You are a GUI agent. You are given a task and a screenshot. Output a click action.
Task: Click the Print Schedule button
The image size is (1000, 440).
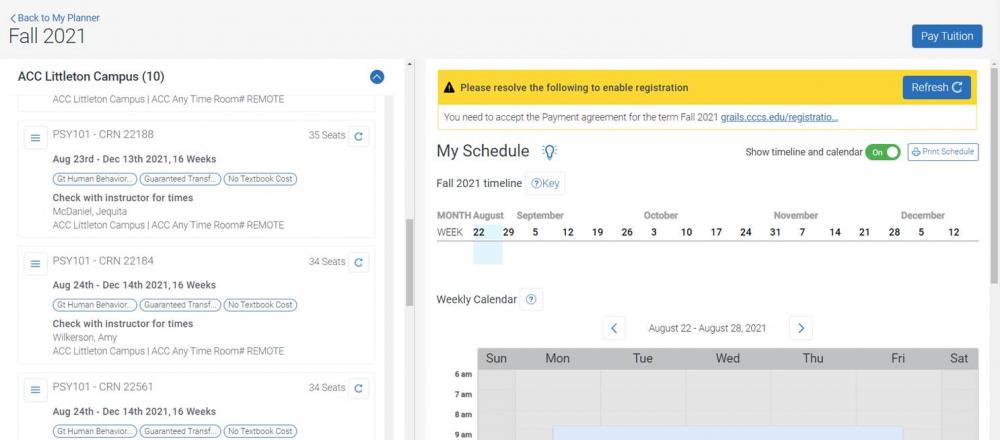(943, 152)
